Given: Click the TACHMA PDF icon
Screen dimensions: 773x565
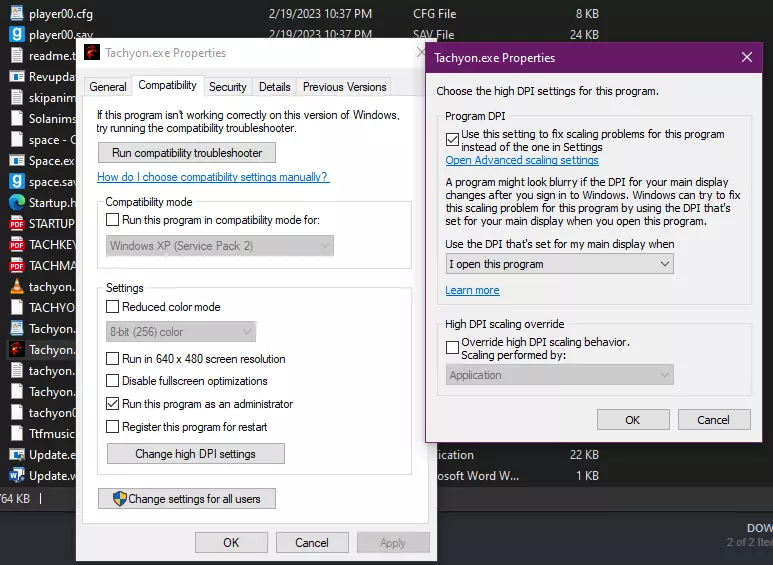Looking at the screenshot, I should [x=17, y=265].
